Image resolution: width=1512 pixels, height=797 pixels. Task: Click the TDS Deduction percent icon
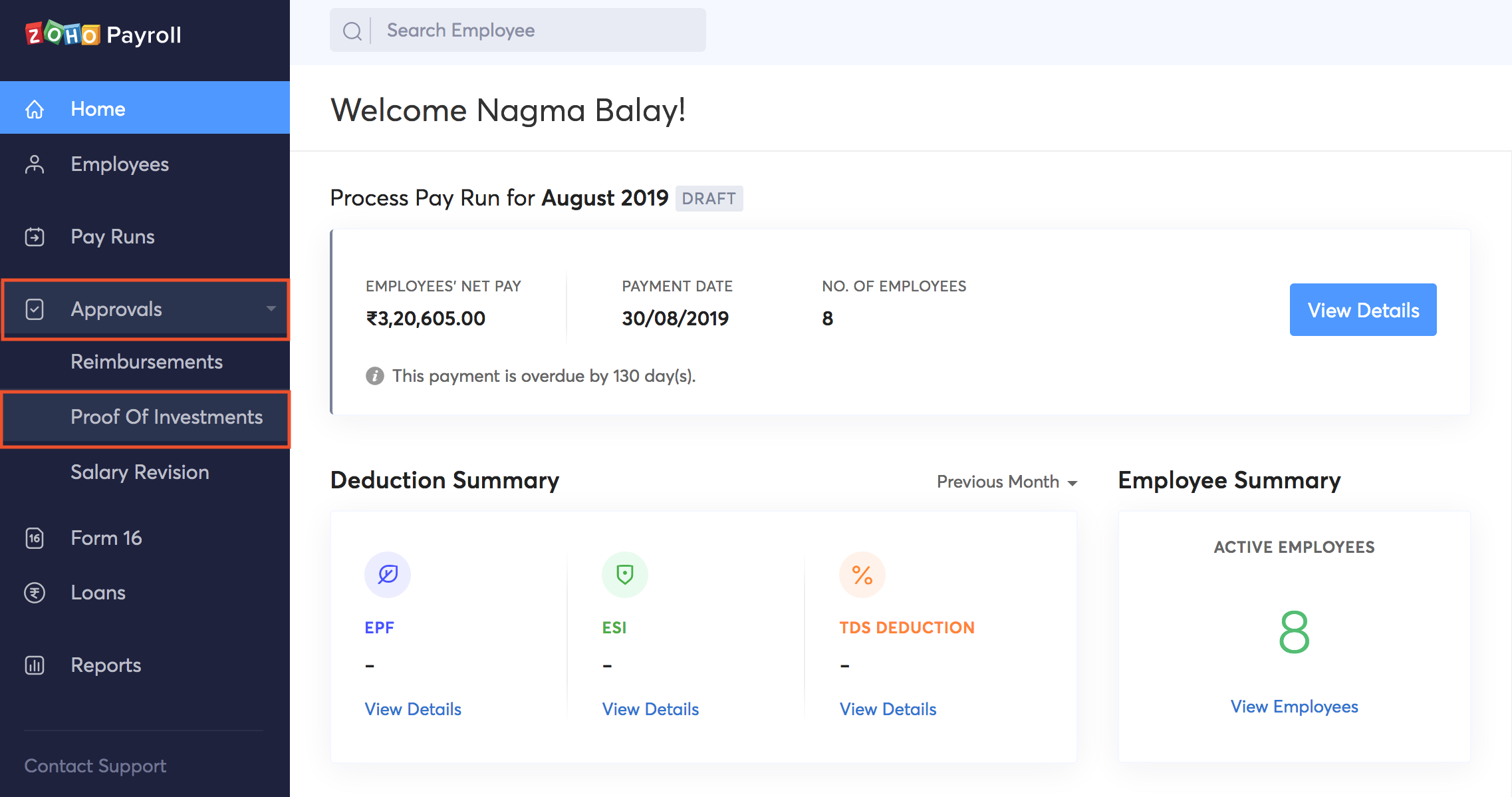tap(862, 574)
